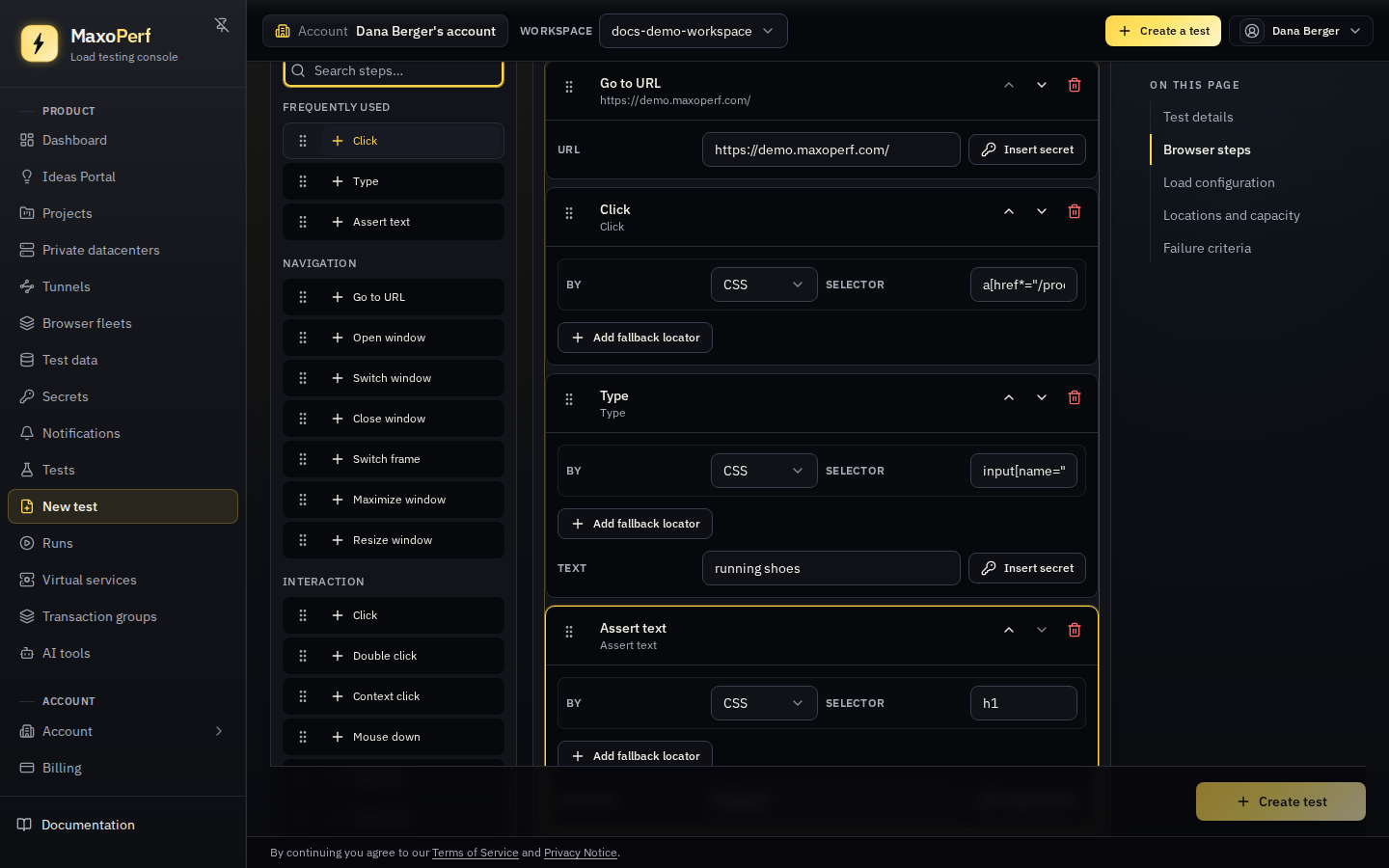Jump to Test details section

click(1198, 117)
